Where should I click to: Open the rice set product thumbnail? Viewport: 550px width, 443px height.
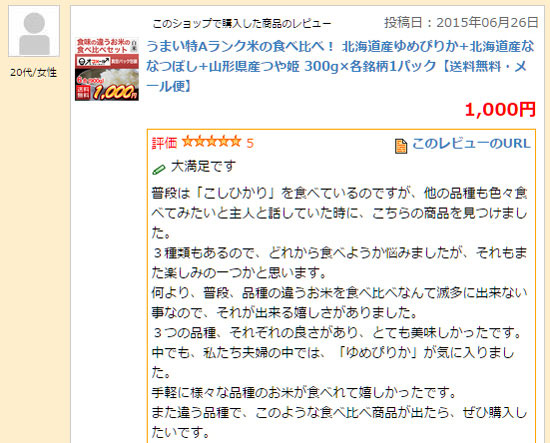click(x=107, y=69)
